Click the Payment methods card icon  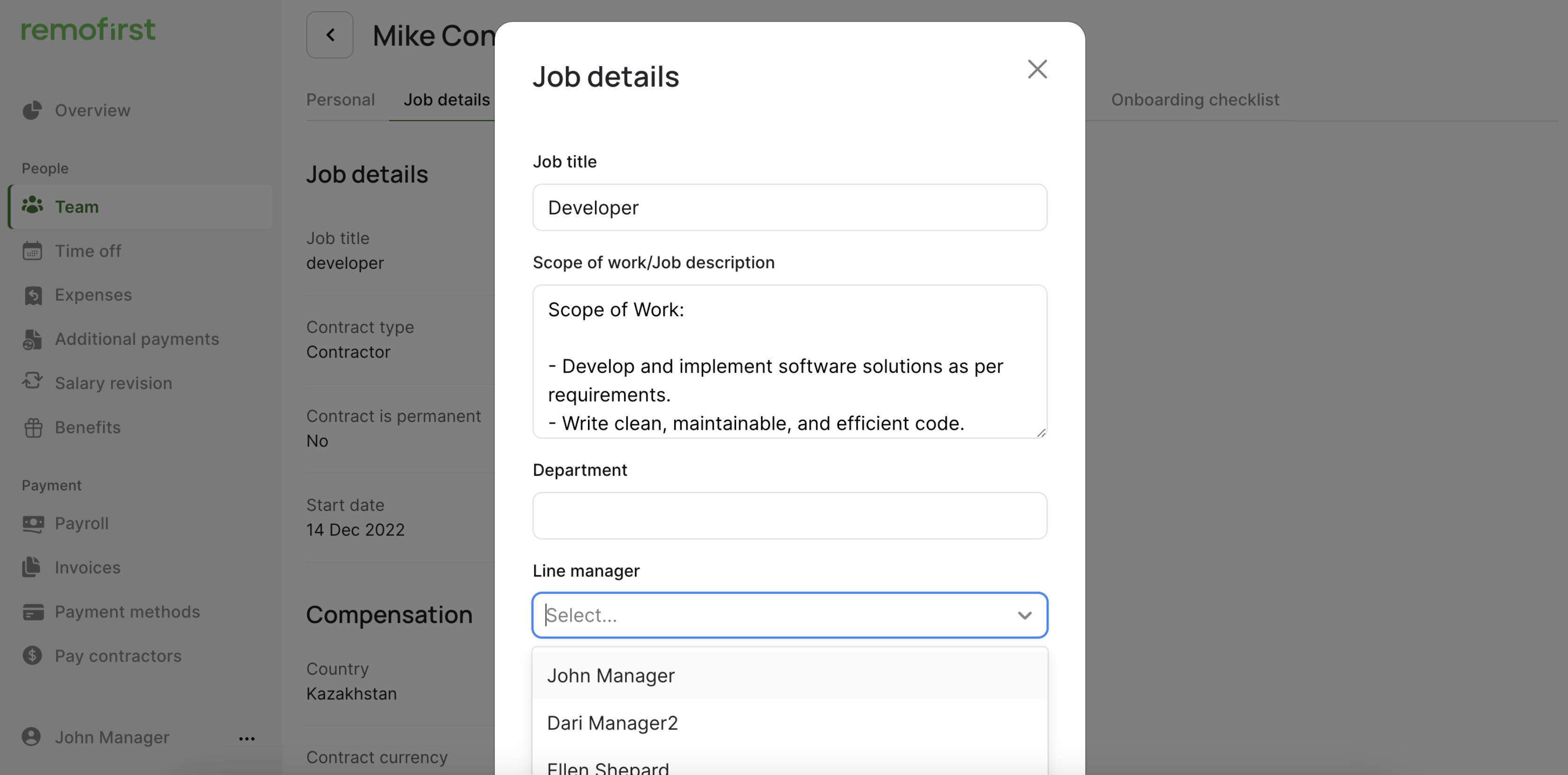(32, 612)
